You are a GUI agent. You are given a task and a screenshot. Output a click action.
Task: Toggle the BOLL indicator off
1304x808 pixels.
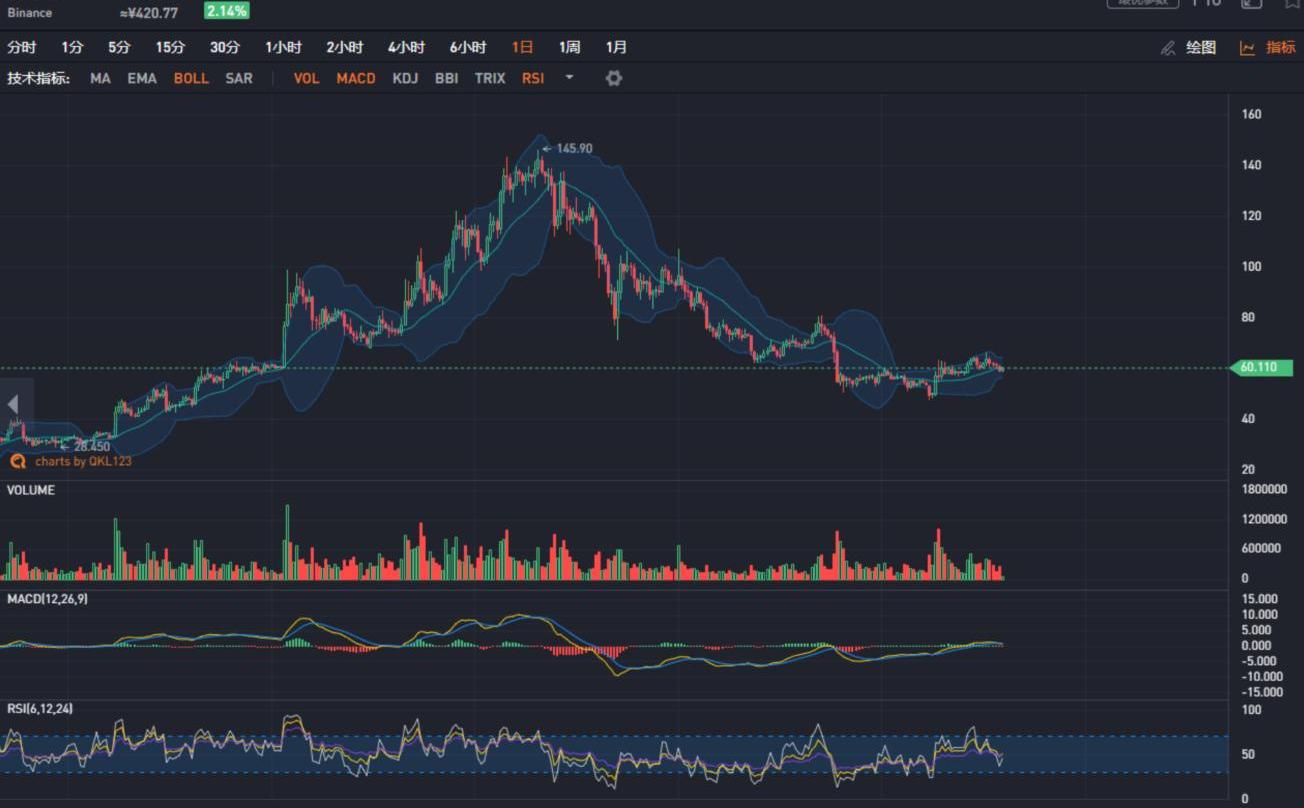(x=191, y=78)
